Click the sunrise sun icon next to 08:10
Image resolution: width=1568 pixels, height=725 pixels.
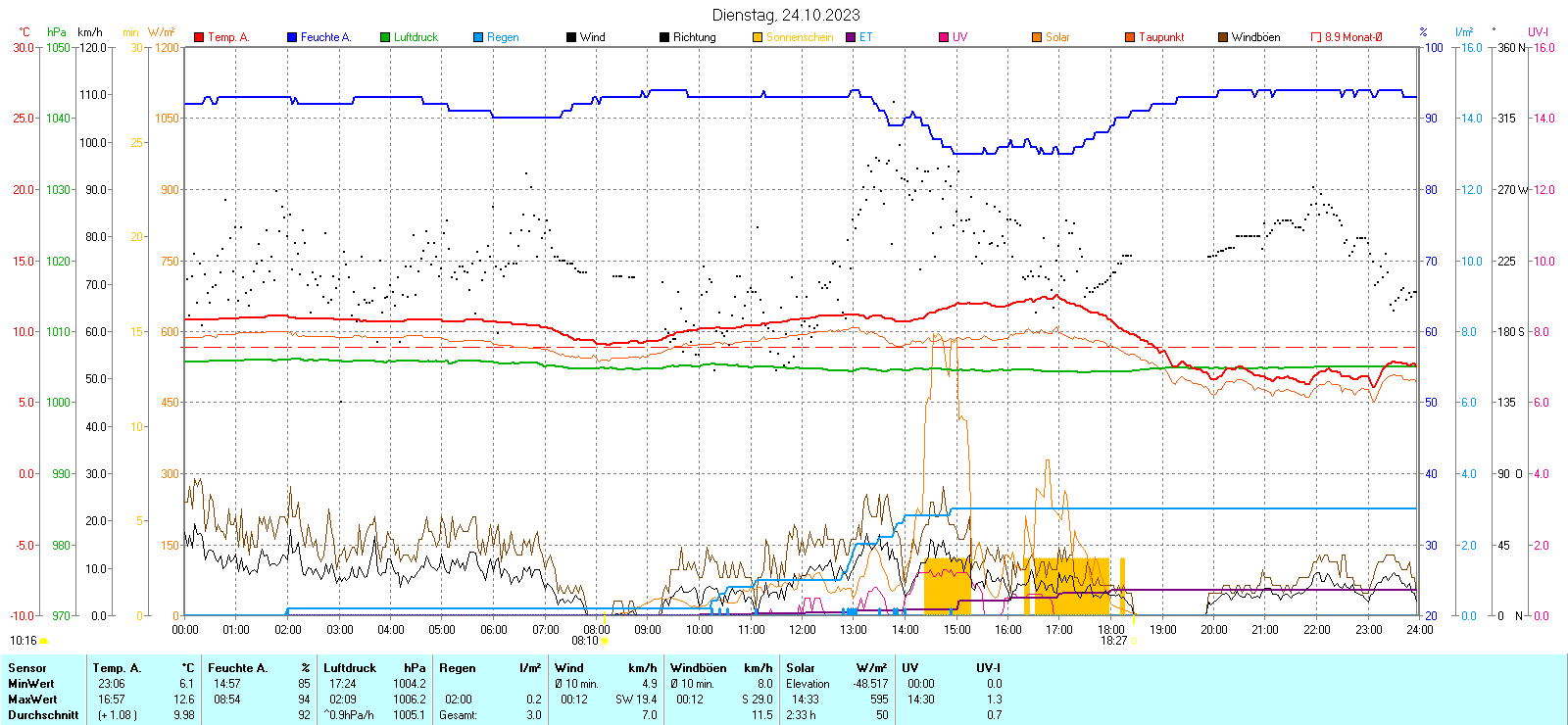[x=605, y=642]
